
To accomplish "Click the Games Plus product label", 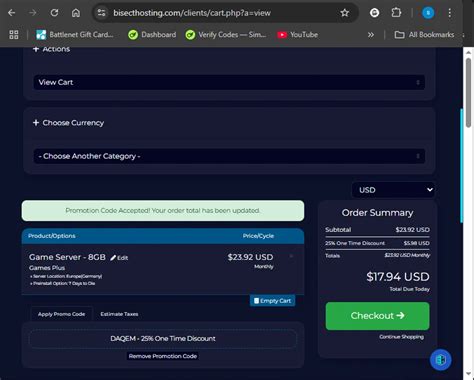I will tap(47, 268).
